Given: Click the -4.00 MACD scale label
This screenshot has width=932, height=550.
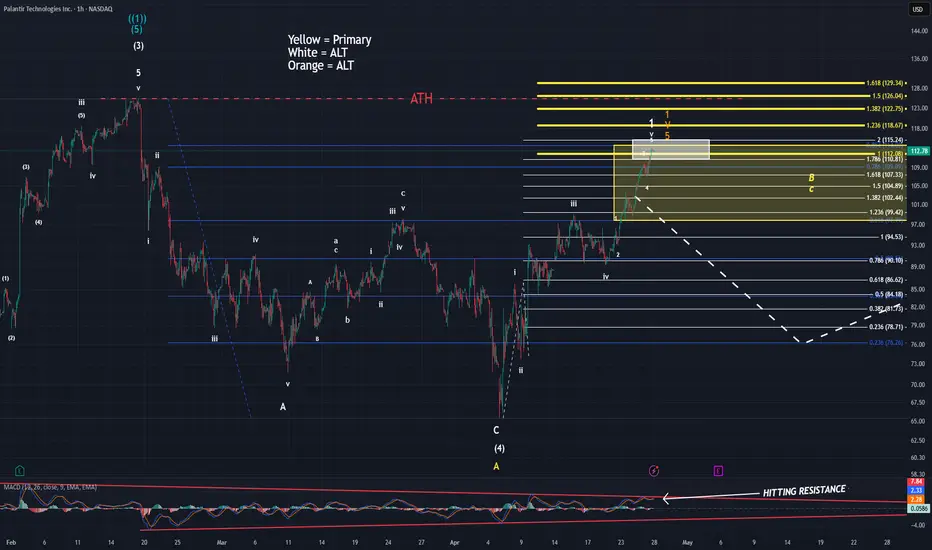Looking at the screenshot, I should 918,525.
